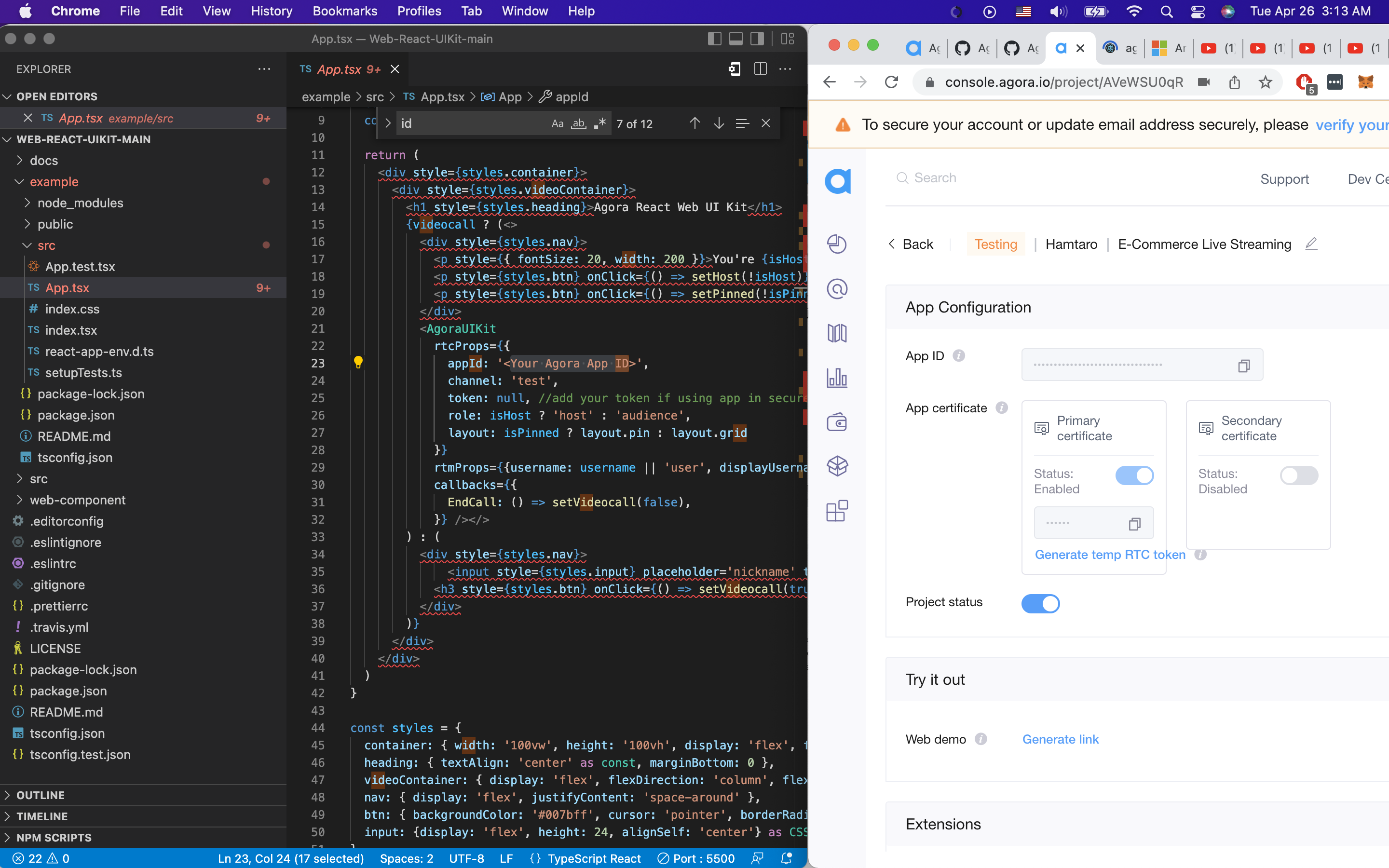Screen dimensions: 1389x868
Task: Bookmark this page with star icon
Action: 1265,82
